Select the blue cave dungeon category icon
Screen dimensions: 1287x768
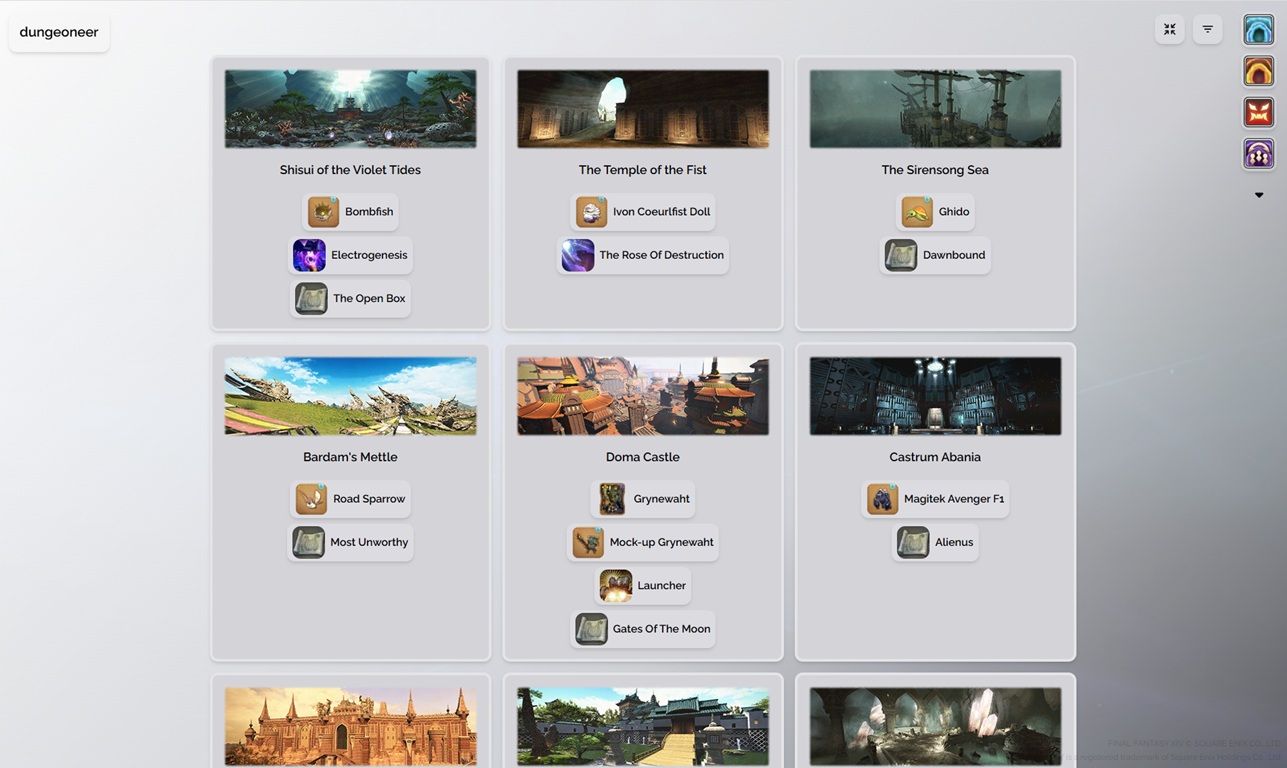1258,30
